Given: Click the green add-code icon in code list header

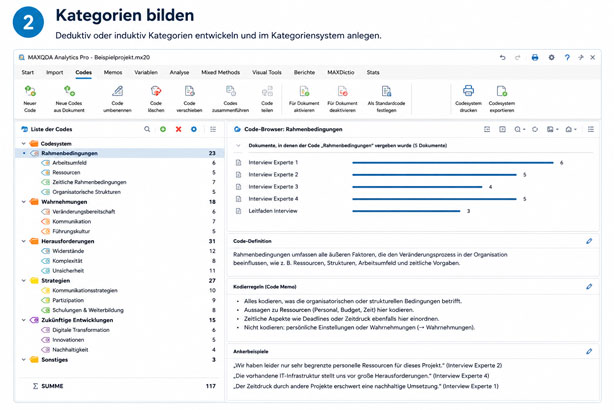Looking at the screenshot, I should [163, 129].
